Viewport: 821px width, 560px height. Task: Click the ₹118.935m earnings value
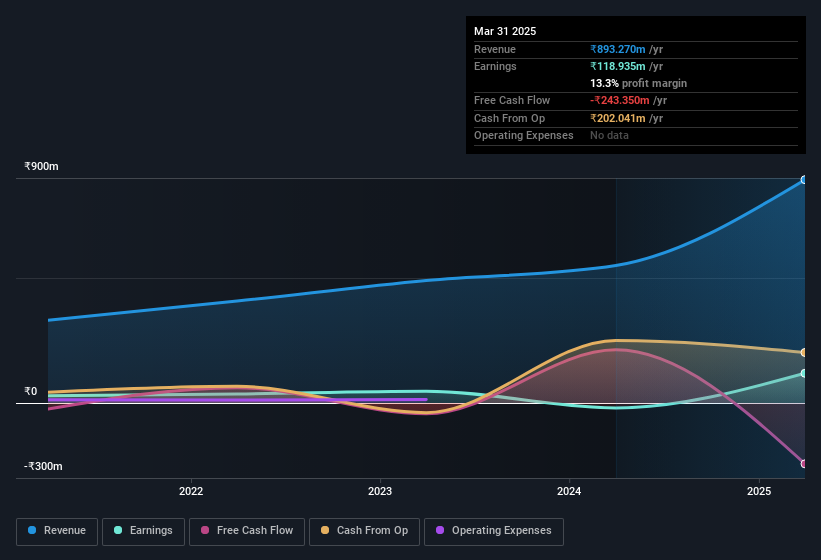tap(617, 66)
